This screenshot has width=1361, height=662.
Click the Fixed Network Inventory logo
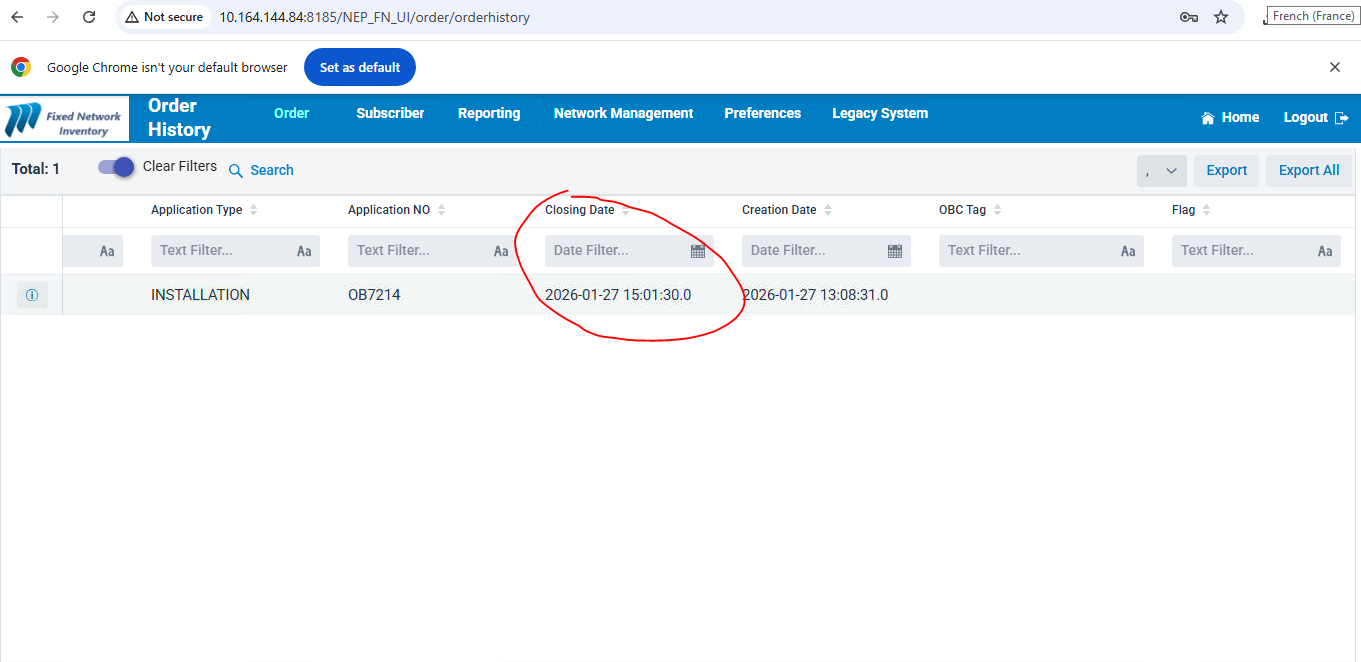pos(65,119)
